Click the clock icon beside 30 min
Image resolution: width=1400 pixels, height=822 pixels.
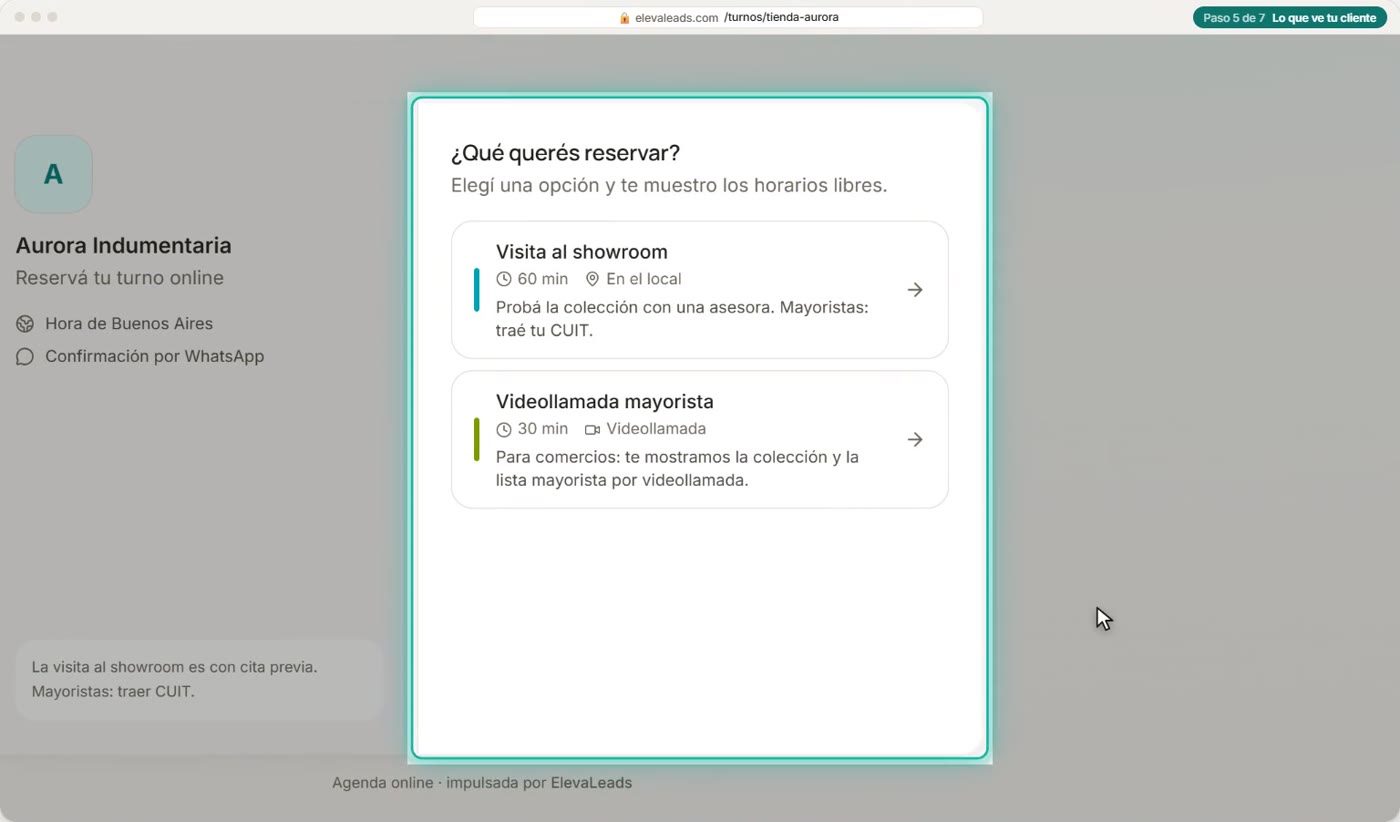(504, 429)
